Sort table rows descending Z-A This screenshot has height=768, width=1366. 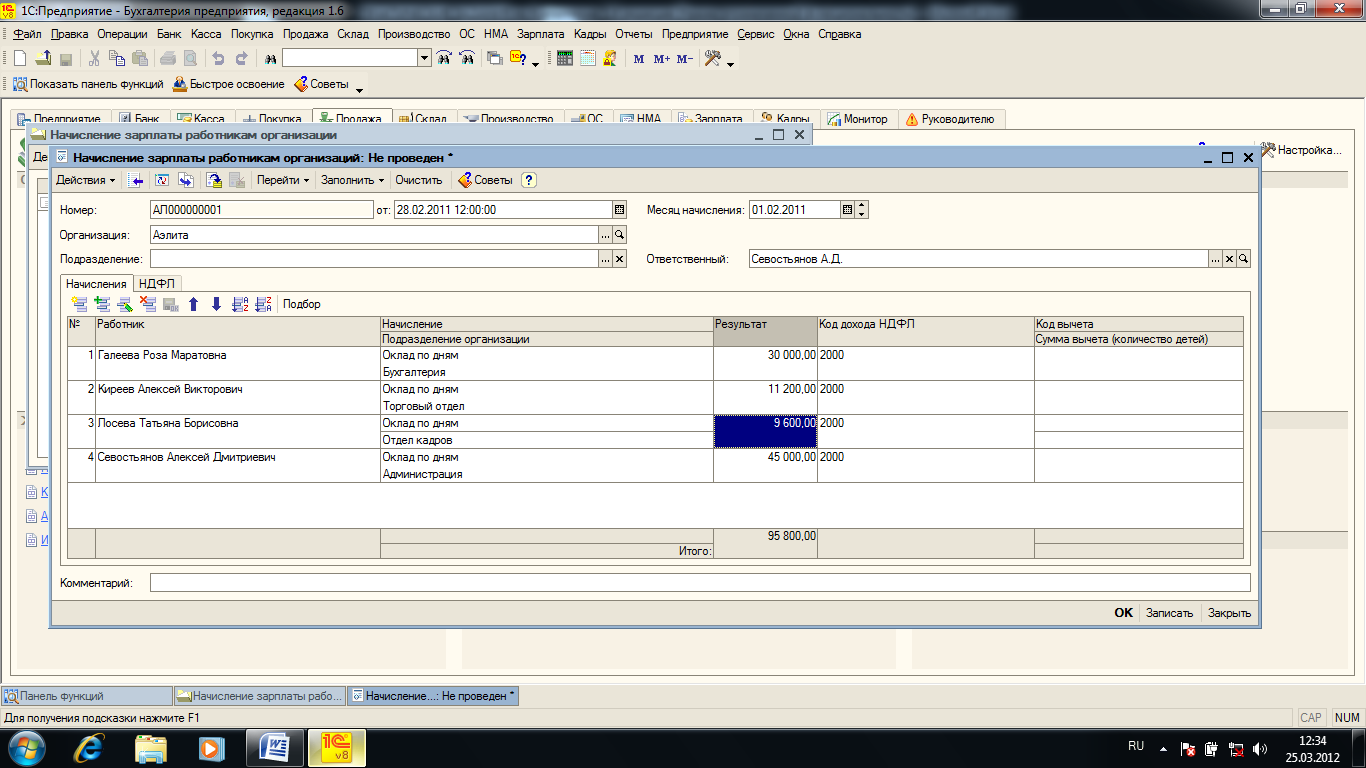click(x=264, y=304)
